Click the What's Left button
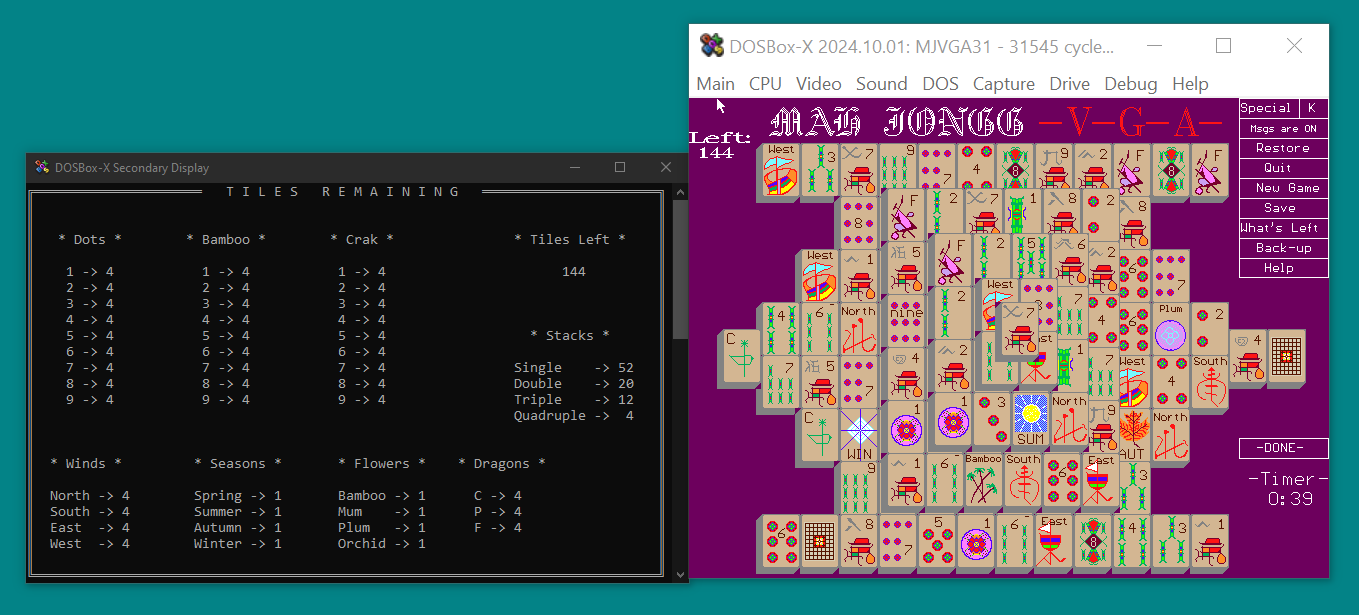 [1283, 228]
